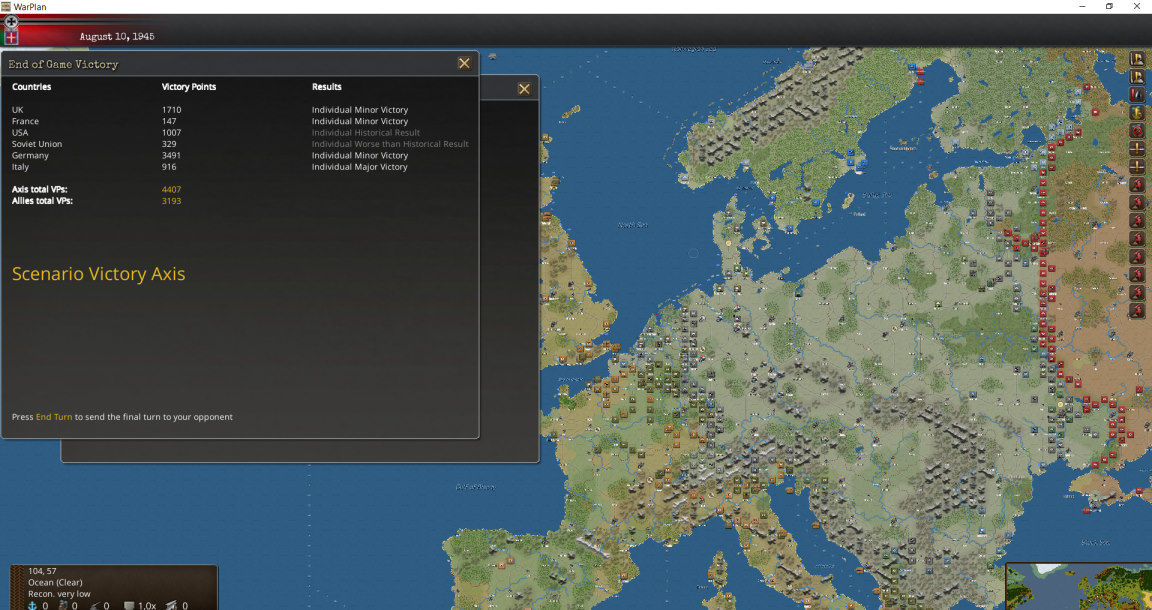Click Italy's 916 victory points value
This screenshot has height=610, width=1152.
point(169,167)
